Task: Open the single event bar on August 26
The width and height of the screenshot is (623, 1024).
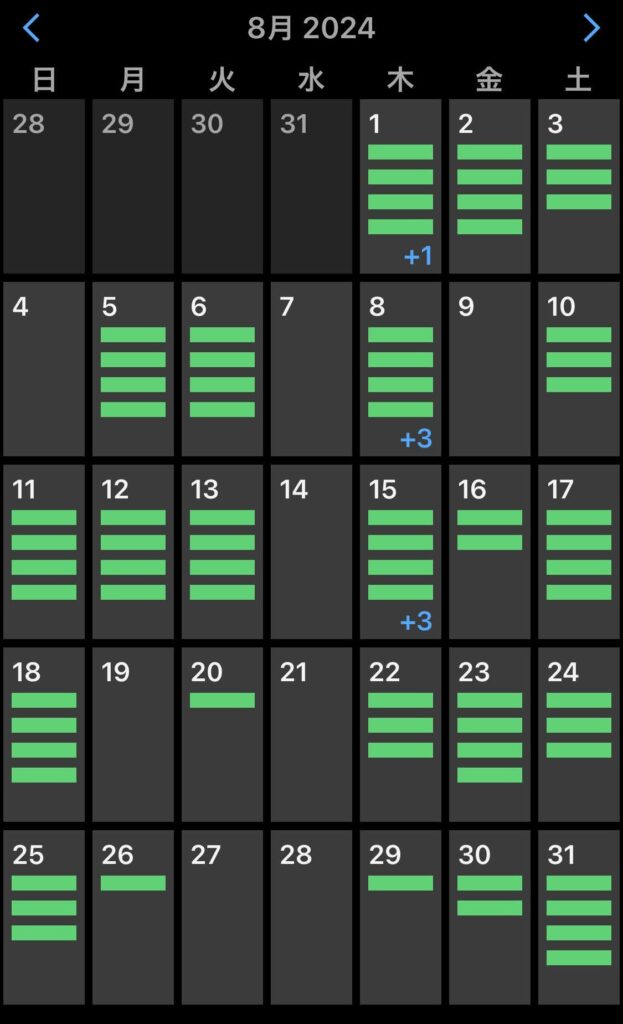Action: tap(133, 883)
